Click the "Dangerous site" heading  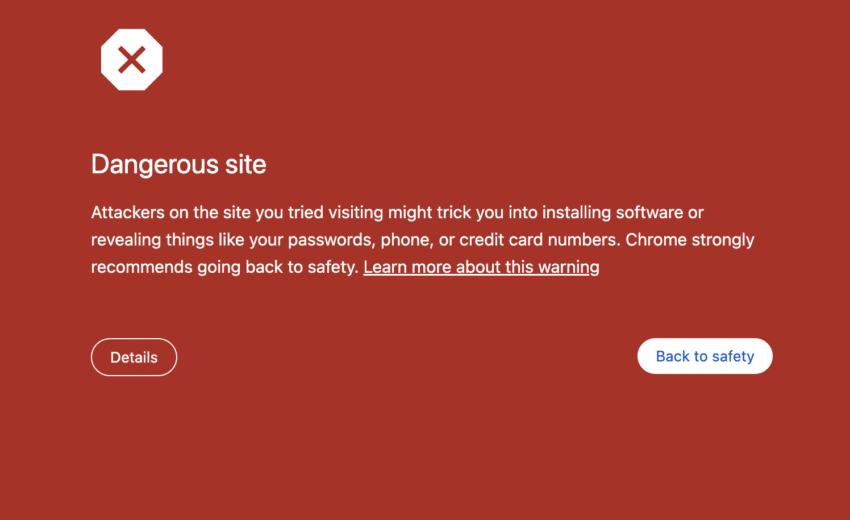point(178,164)
